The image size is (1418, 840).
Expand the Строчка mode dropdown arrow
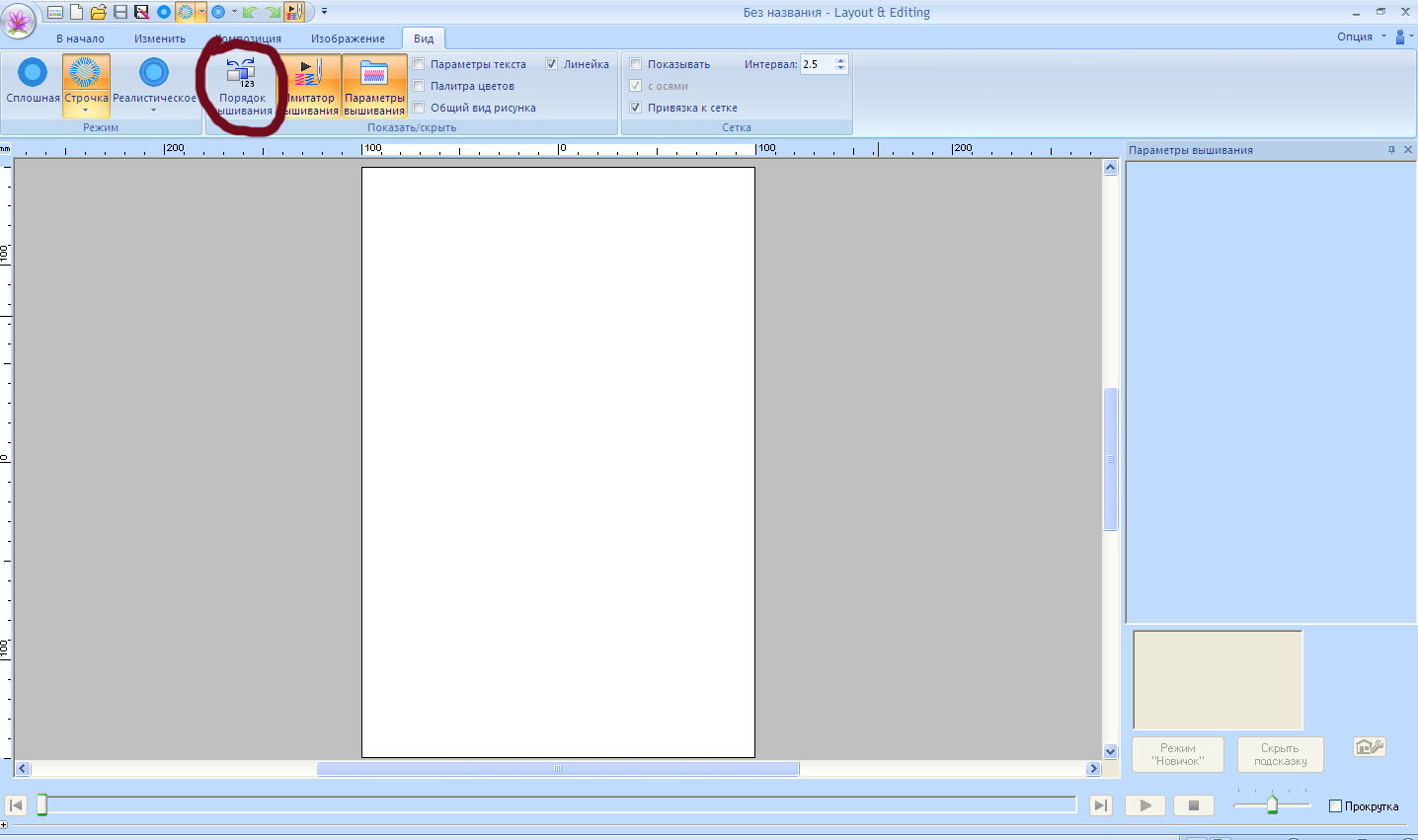pos(86,111)
